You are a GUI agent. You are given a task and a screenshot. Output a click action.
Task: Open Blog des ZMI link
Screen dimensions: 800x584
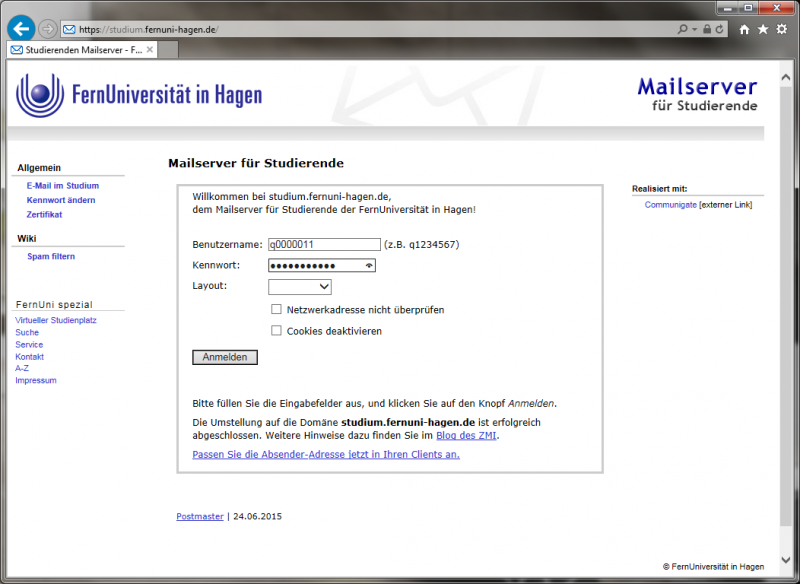466,436
